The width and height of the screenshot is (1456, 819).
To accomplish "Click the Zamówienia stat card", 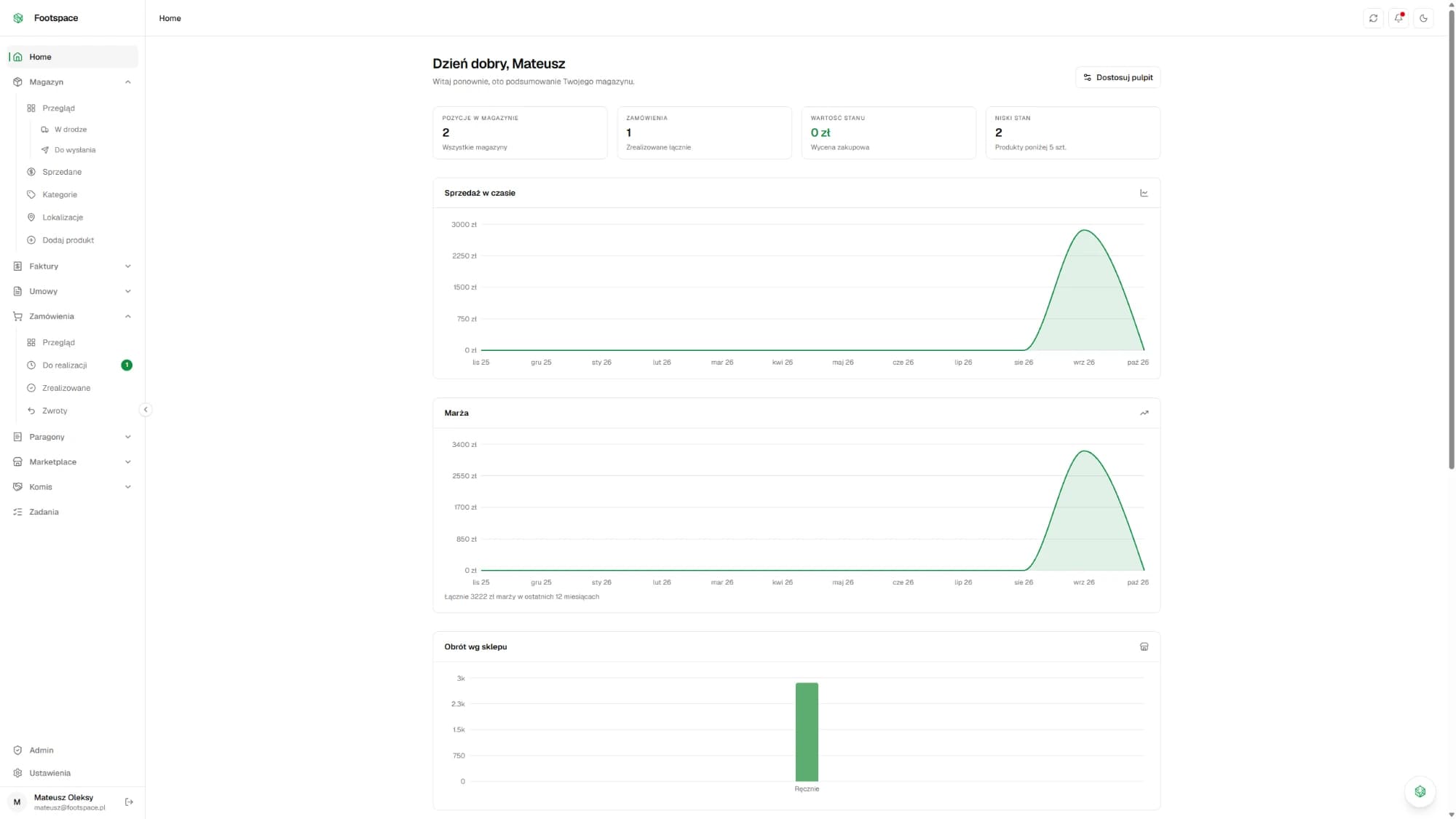I will point(704,132).
